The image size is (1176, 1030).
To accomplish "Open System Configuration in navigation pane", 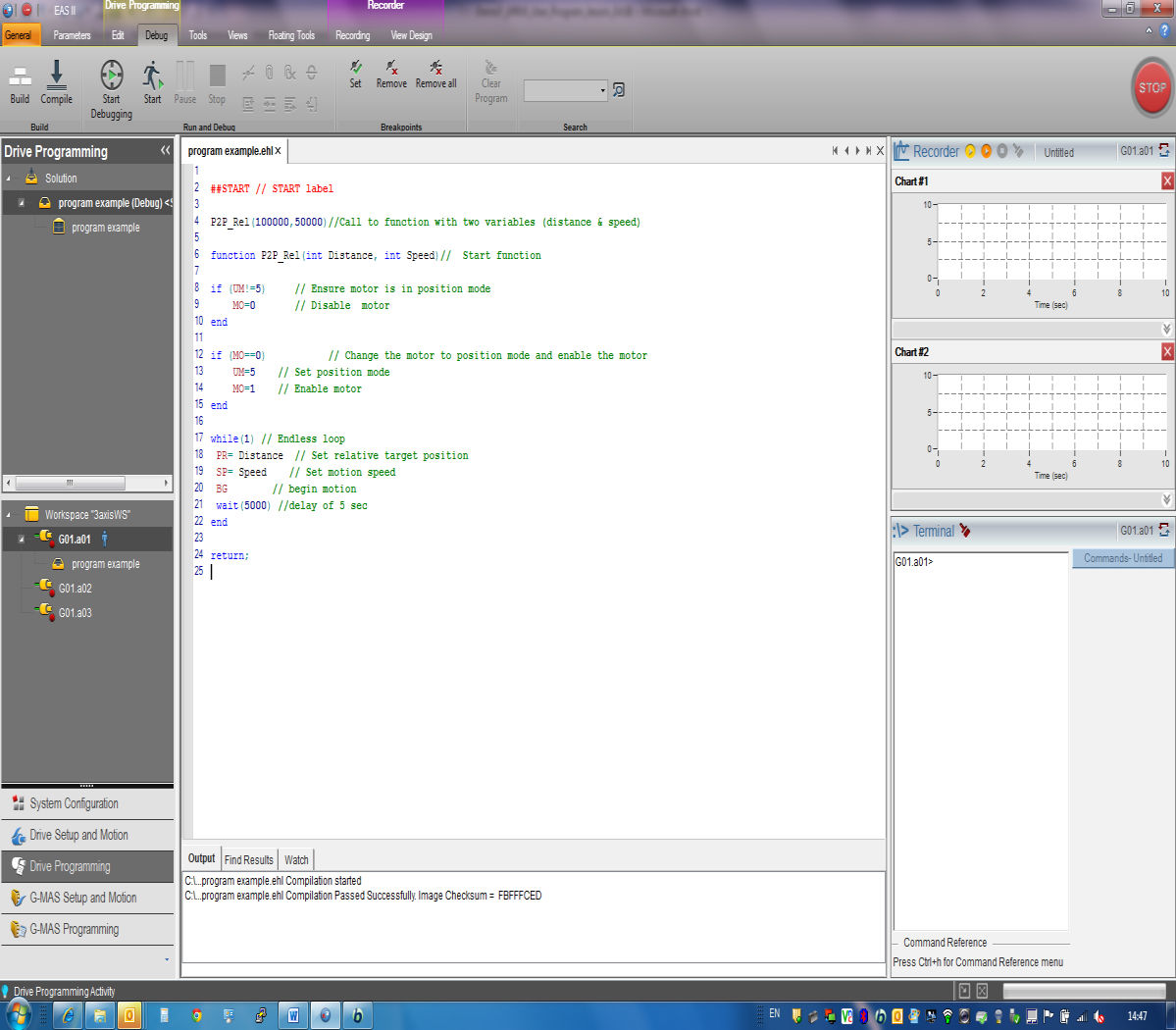I will pyautogui.click(x=74, y=803).
